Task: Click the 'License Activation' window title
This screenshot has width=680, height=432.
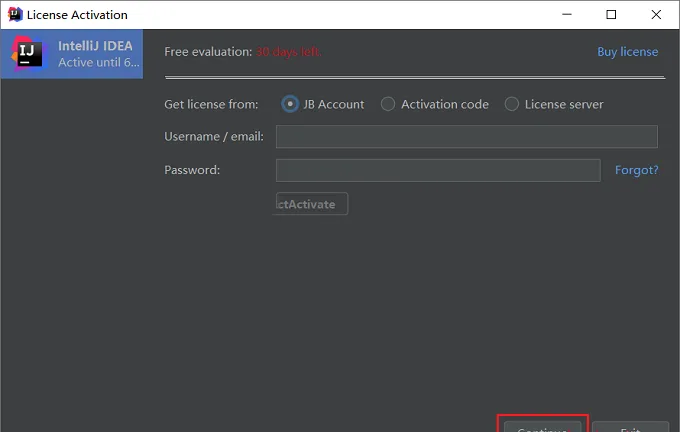Action: click(x=77, y=15)
